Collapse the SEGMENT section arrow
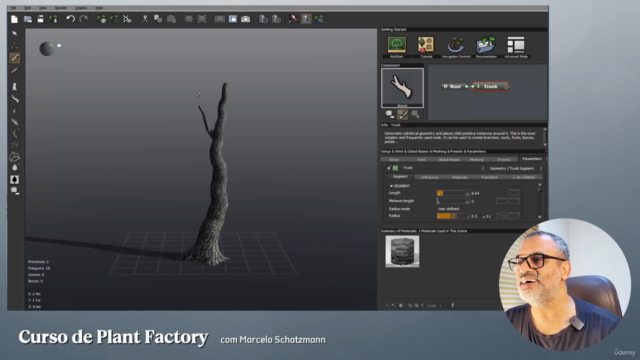The width and height of the screenshot is (640, 360). (391, 186)
